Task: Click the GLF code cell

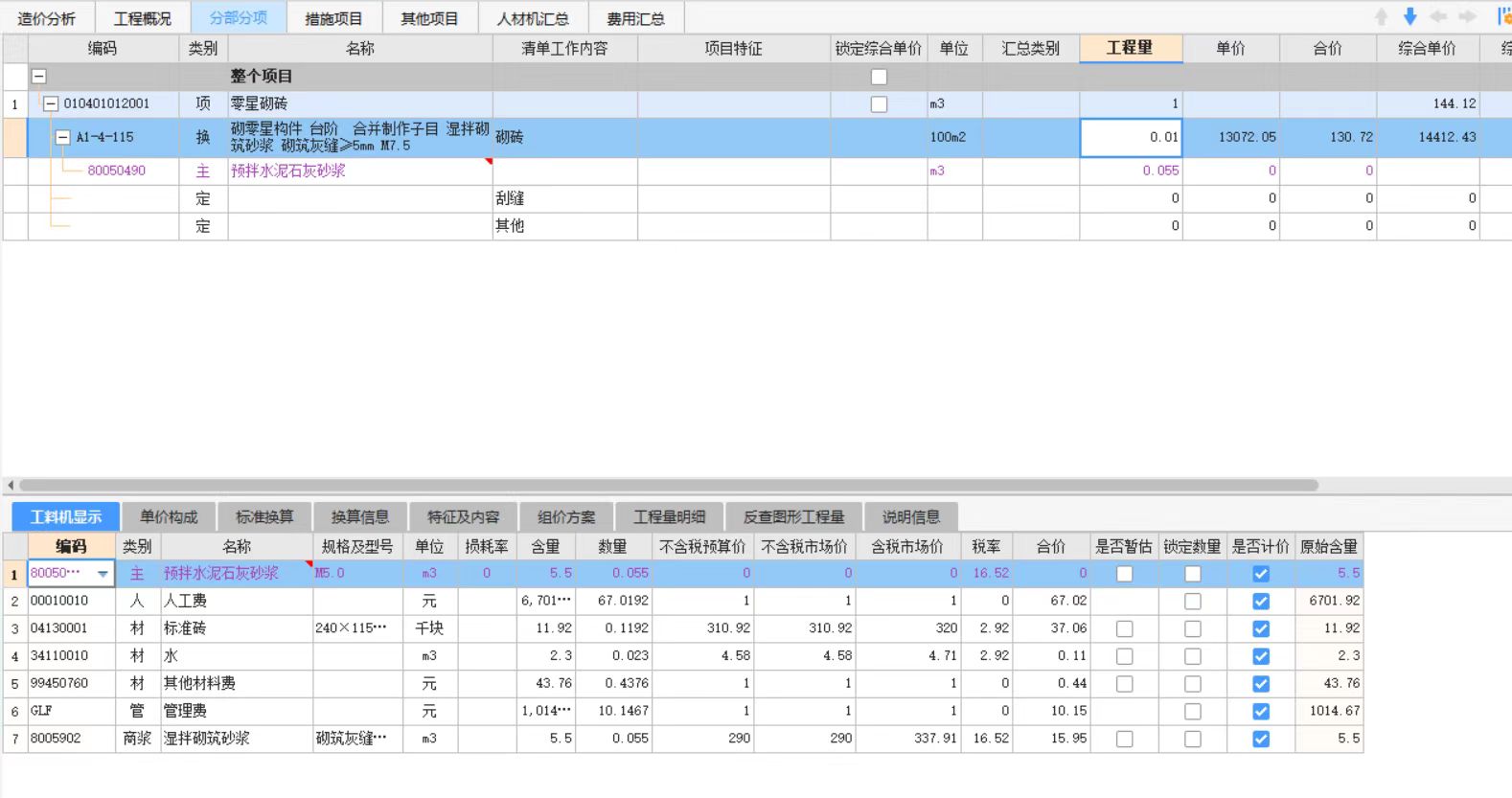Action: pos(71,712)
